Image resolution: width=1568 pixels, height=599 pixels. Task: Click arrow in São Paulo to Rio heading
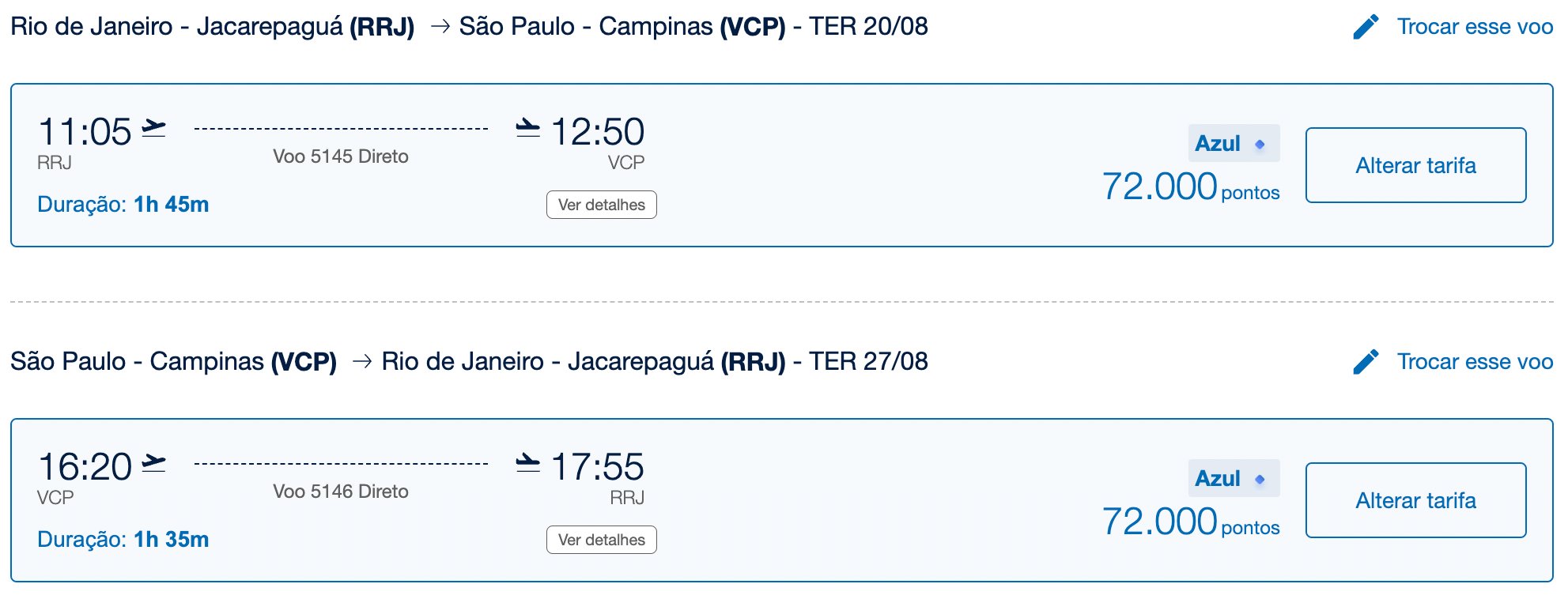pos(362,361)
